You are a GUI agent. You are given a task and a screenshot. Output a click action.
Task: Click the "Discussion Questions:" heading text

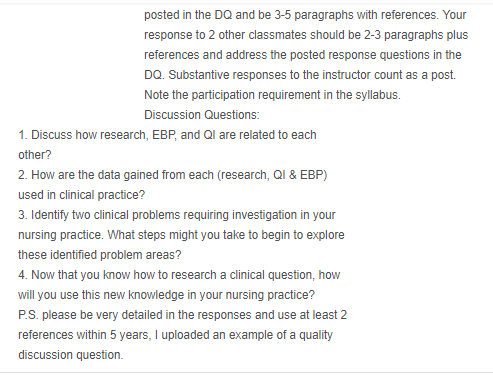[x=202, y=115]
